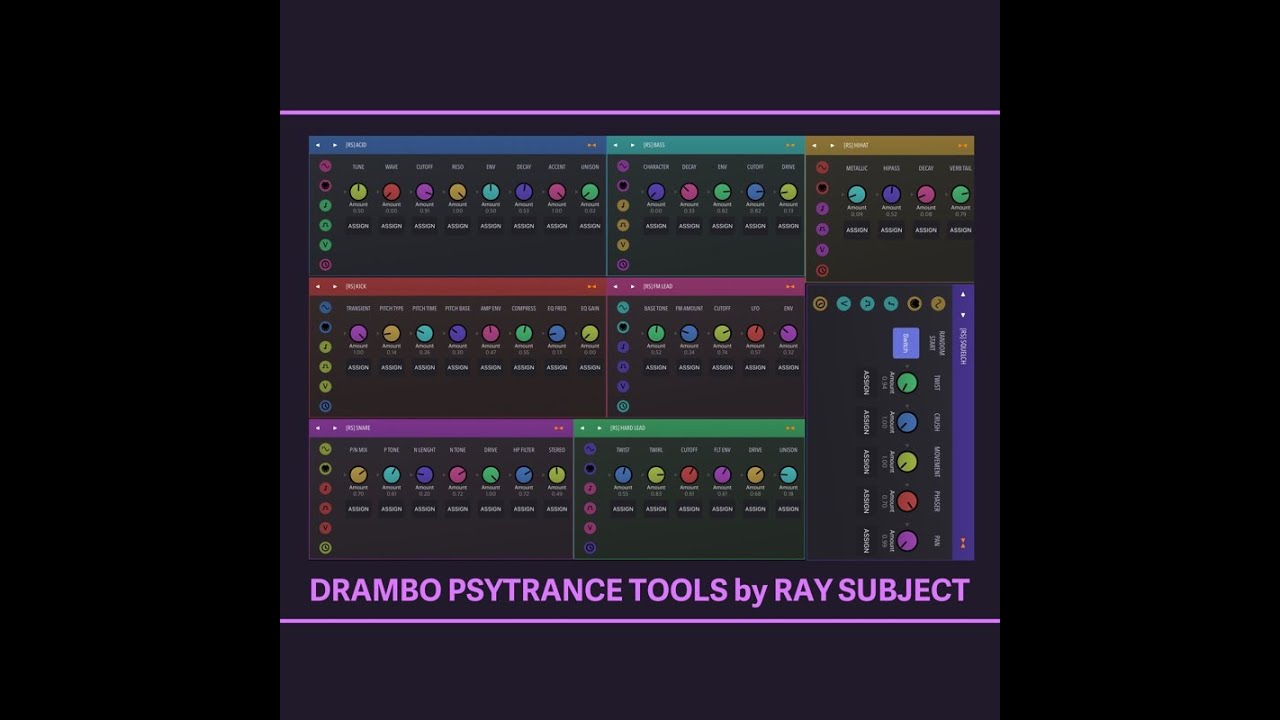Click the square-wave icon in the FM LEAD rack

[623, 367]
